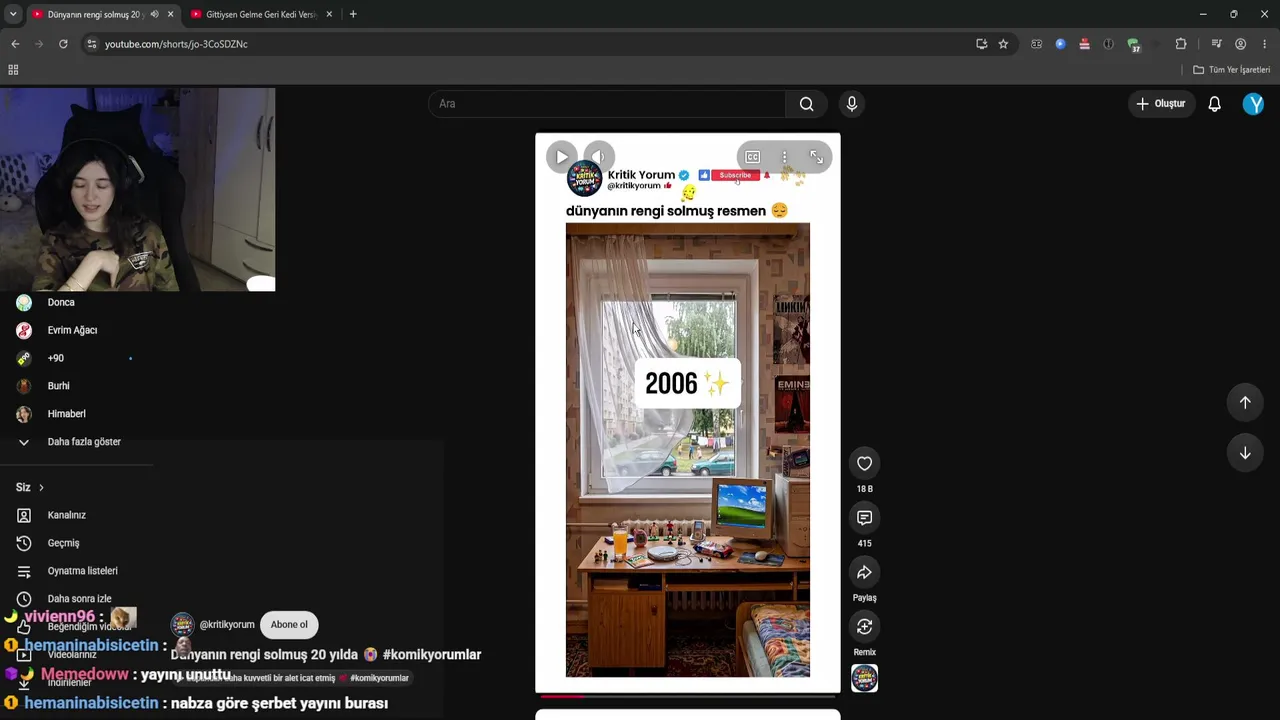Screen dimensions: 1280x720
Task: Like the Short with the heart icon
Action: (x=864, y=463)
